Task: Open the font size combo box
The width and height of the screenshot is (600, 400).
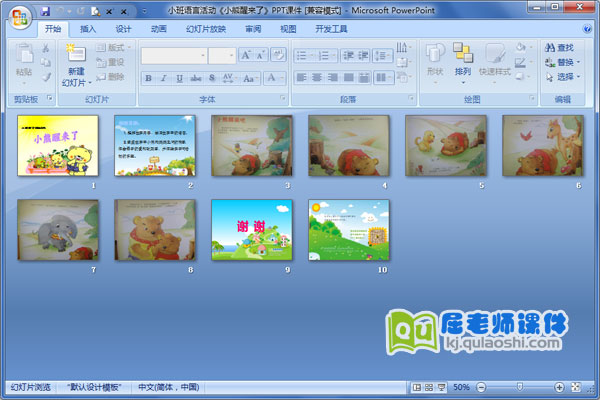Action: [x=222, y=56]
